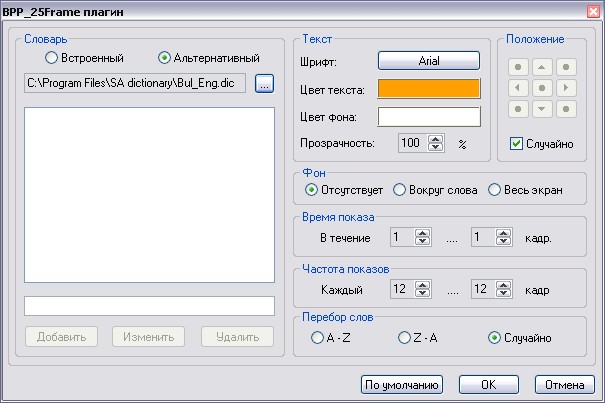Click the Прозрачность value field showing 100
The height and width of the screenshot is (403, 605).
coord(413,143)
